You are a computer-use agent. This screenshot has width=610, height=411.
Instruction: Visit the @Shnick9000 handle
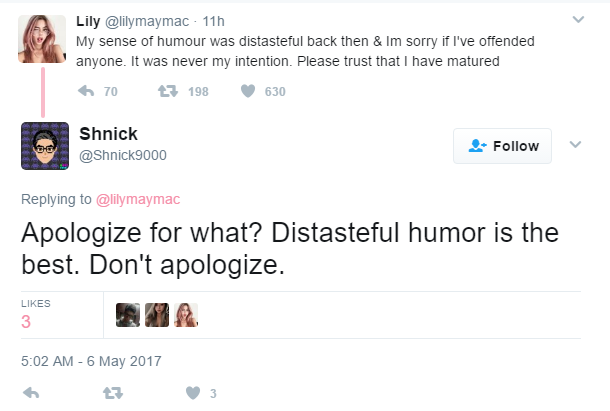pyautogui.click(x=123, y=155)
